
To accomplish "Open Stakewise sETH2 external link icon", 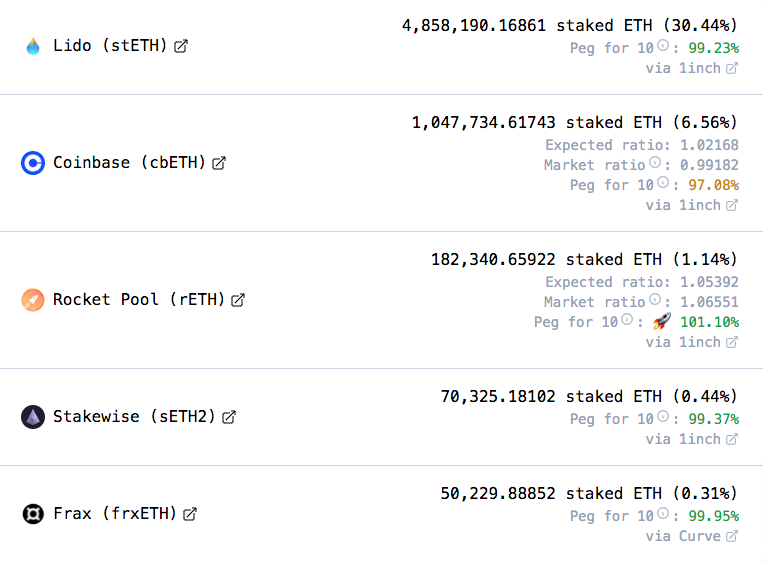I will point(229,417).
